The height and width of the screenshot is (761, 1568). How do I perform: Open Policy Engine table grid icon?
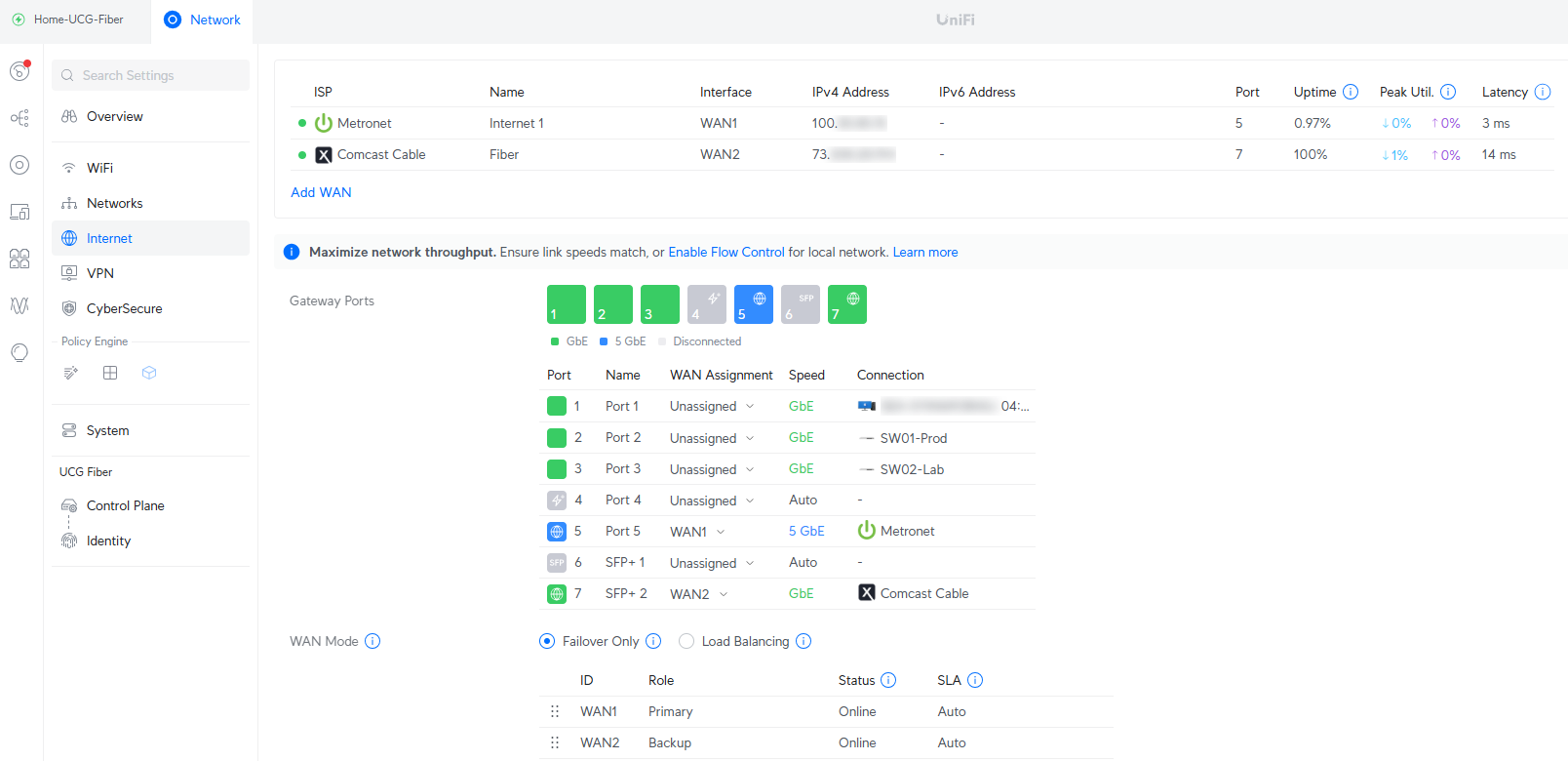110,373
